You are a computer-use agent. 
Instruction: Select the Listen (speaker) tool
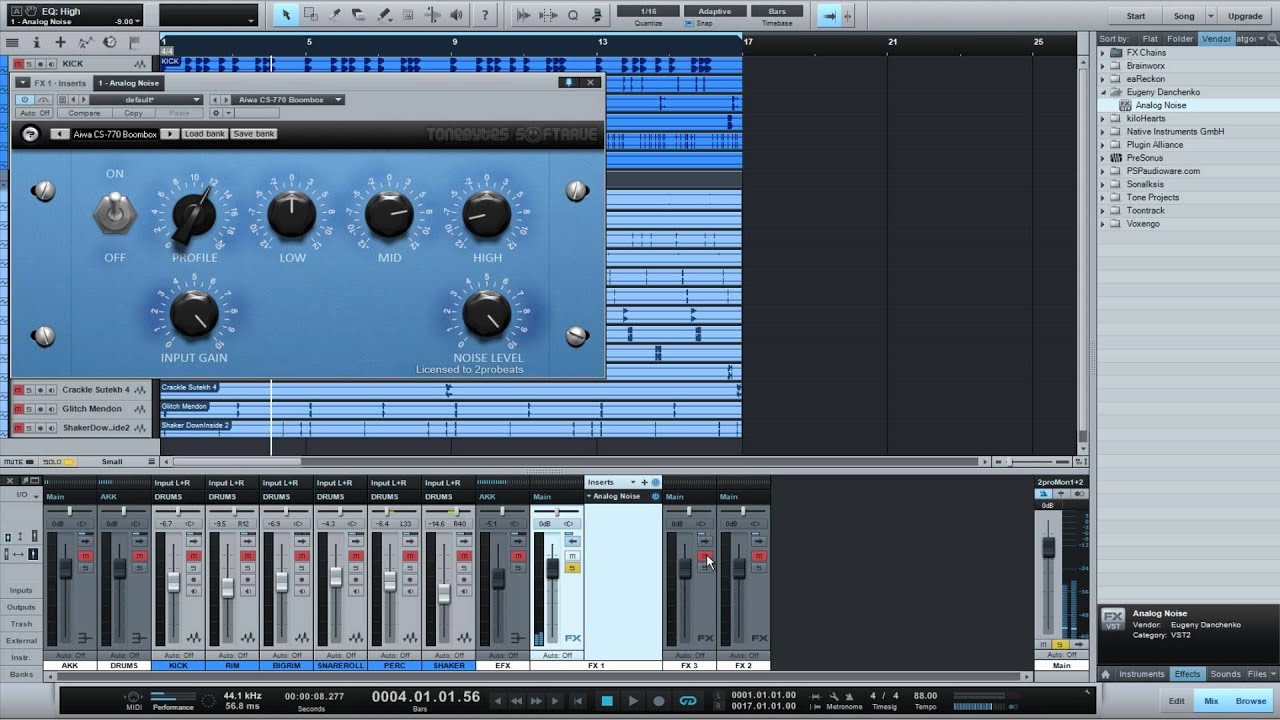click(457, 15)
